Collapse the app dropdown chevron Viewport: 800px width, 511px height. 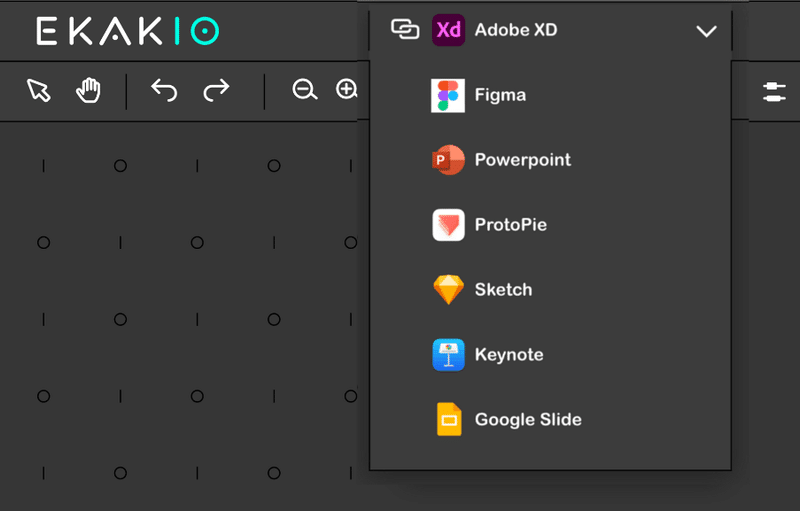[706, 31]
